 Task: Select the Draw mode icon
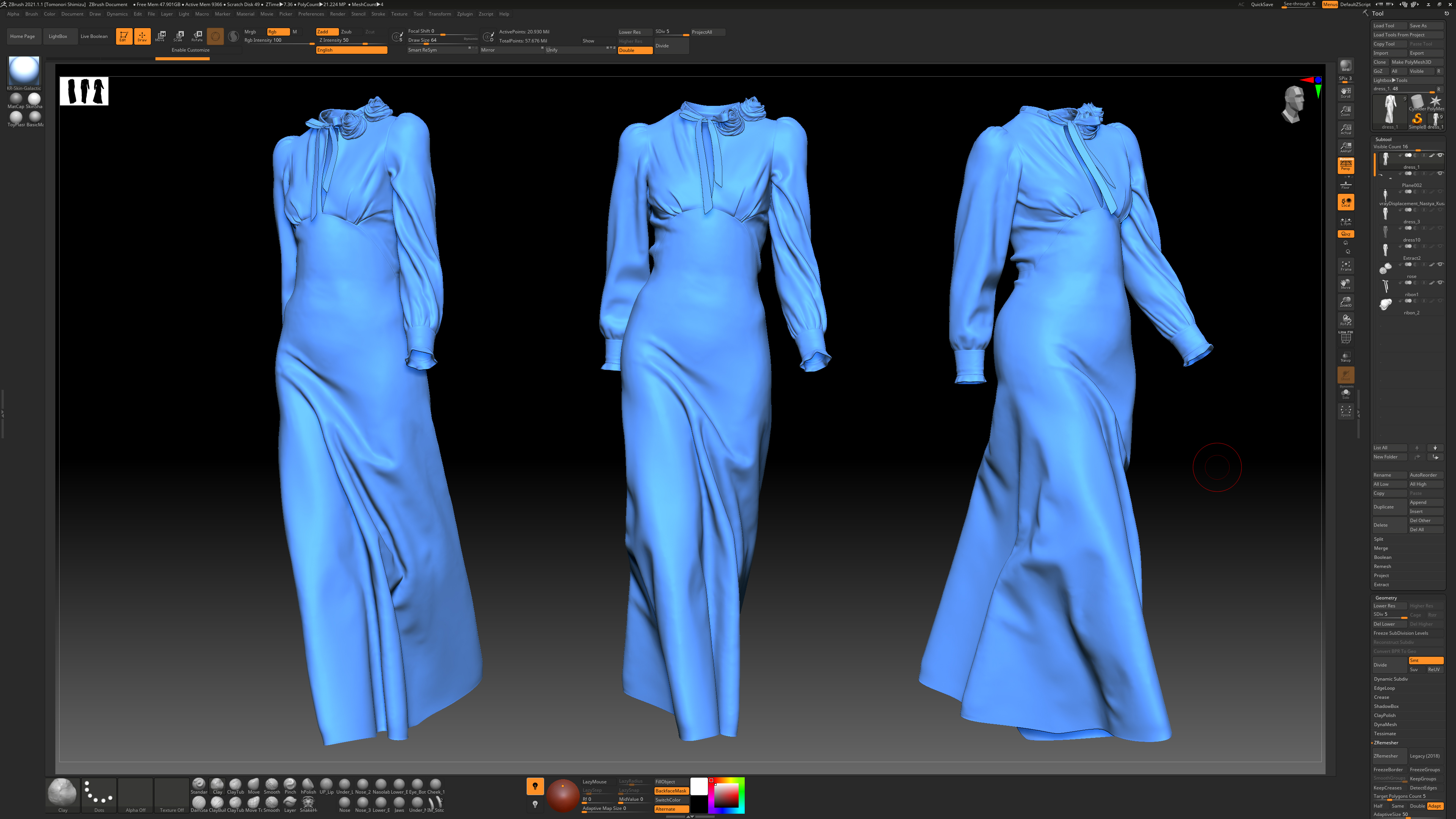coord(142,36)
